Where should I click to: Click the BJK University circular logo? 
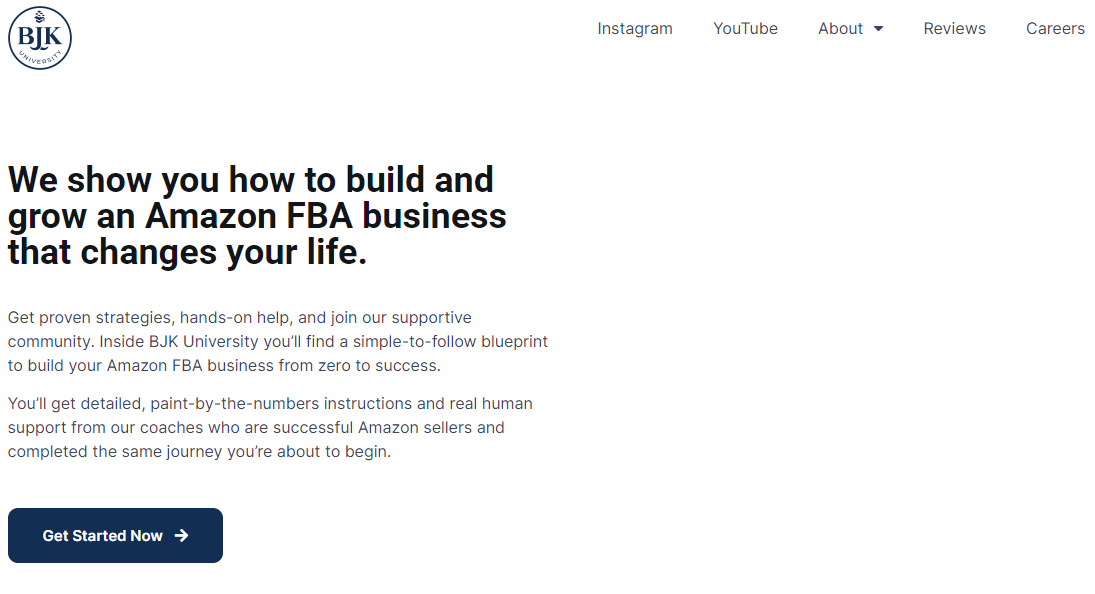click(40, 38)
